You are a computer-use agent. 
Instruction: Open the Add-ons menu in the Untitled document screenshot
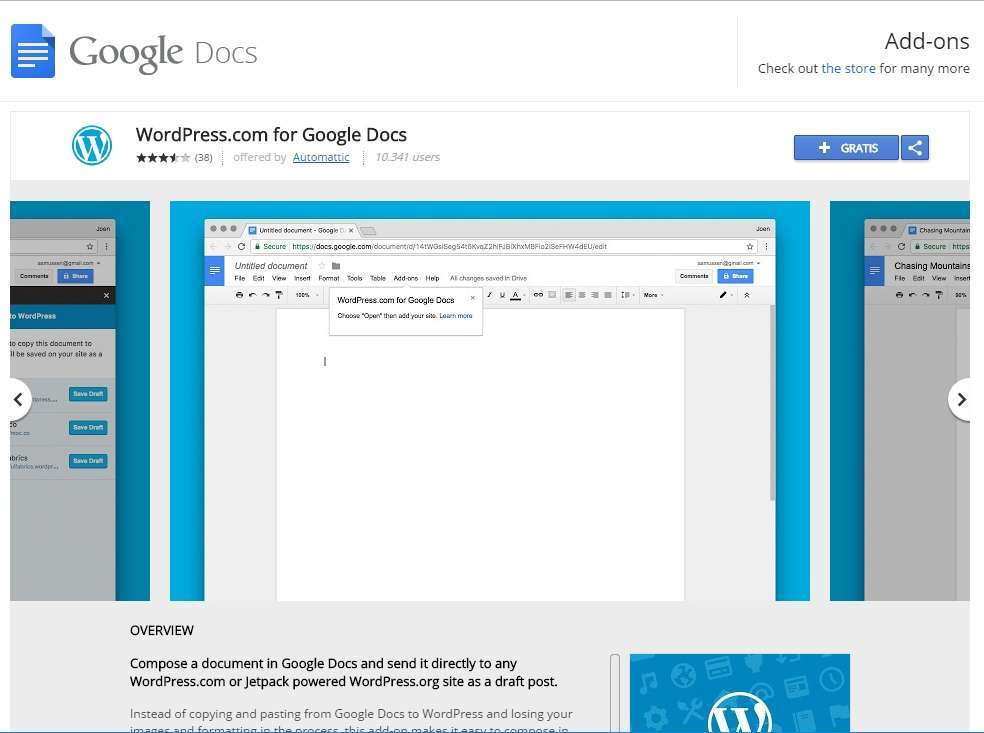click(406, 278)
